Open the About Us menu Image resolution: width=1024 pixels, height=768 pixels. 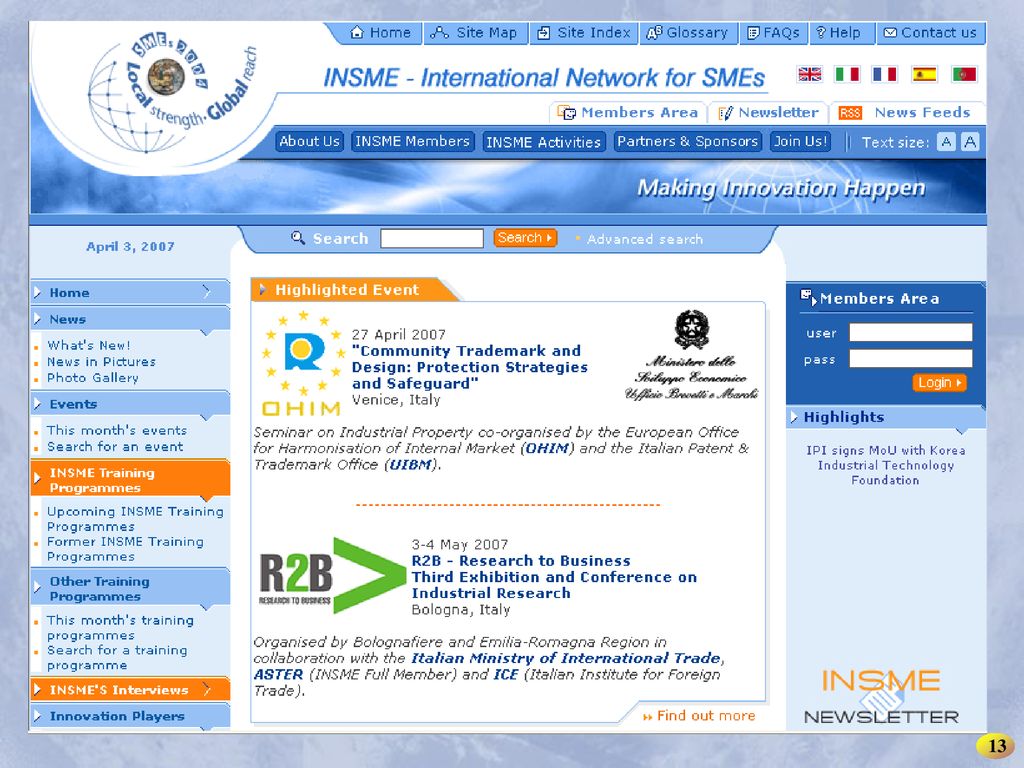click(309, 142)
